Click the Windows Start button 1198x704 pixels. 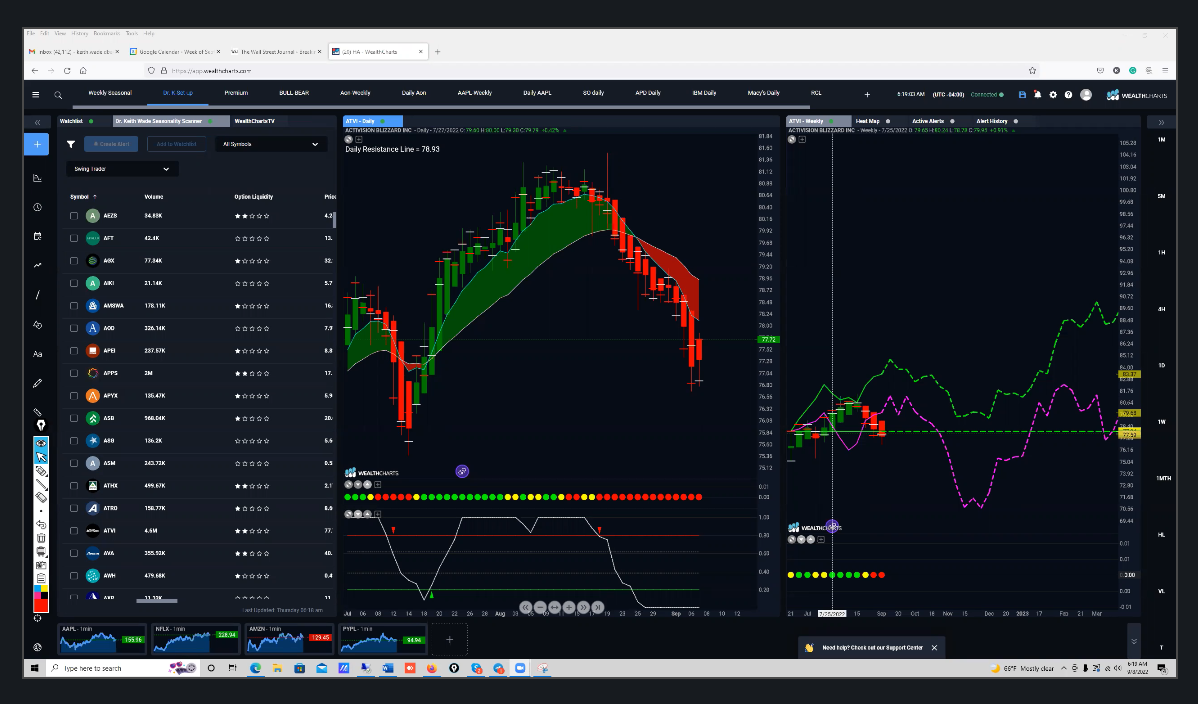tap(34, 668)
